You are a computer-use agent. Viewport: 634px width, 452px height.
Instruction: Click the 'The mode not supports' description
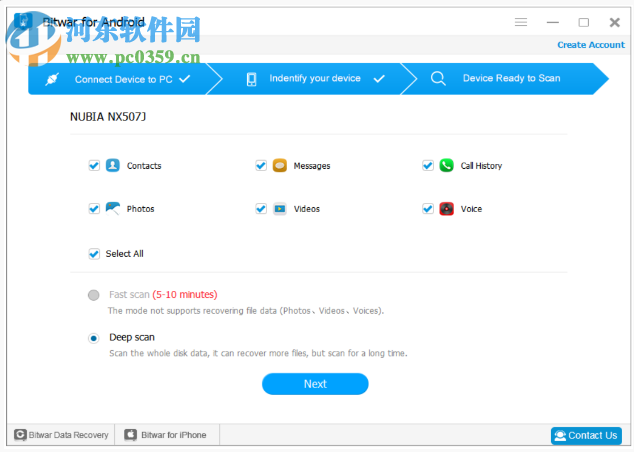click(246, 310)
